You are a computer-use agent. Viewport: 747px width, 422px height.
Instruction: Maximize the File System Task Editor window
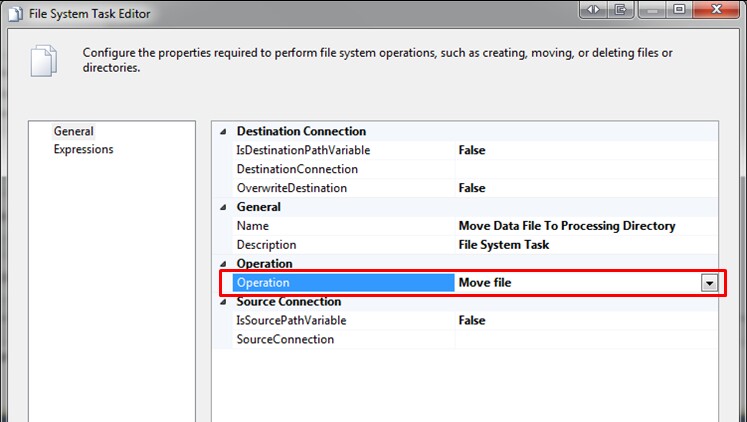678,10
